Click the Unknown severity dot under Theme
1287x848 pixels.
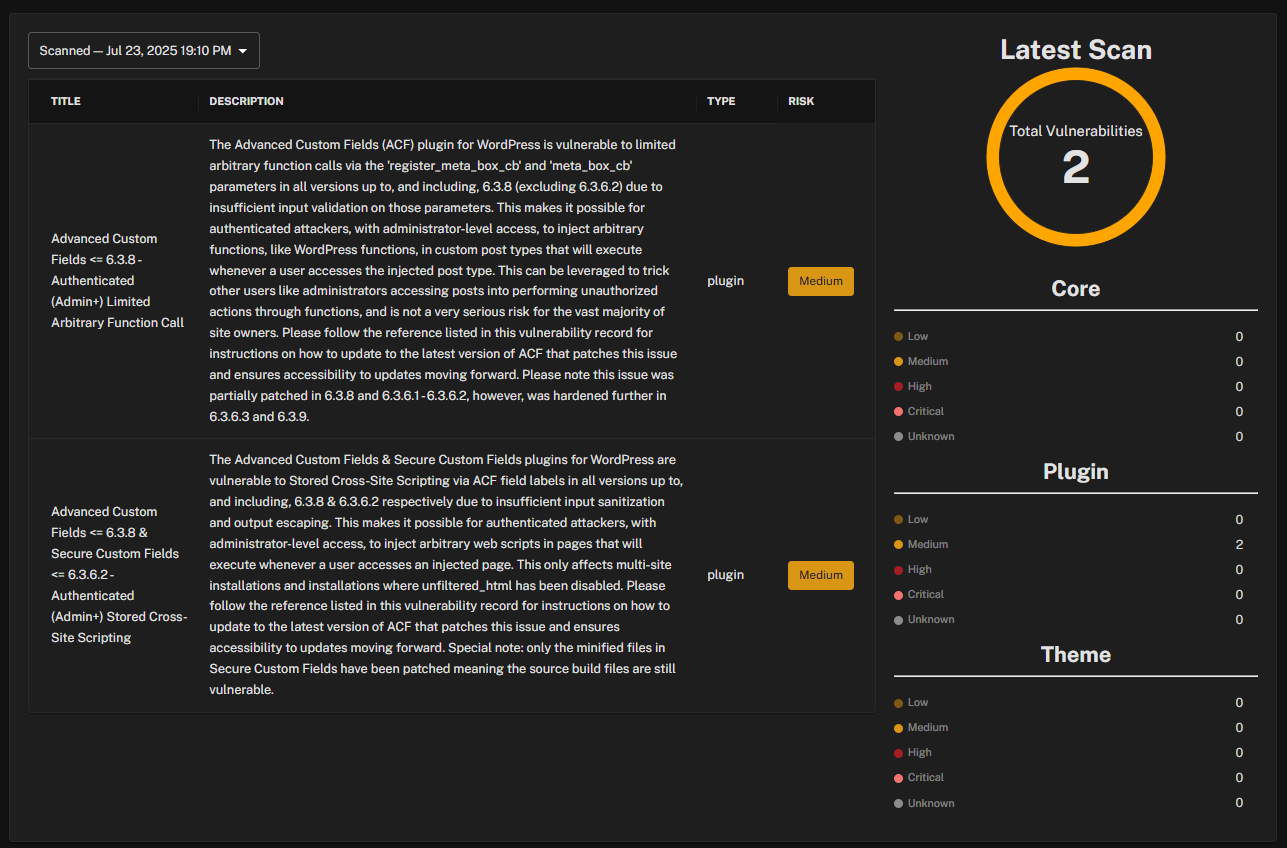click(x=898, y=803)
